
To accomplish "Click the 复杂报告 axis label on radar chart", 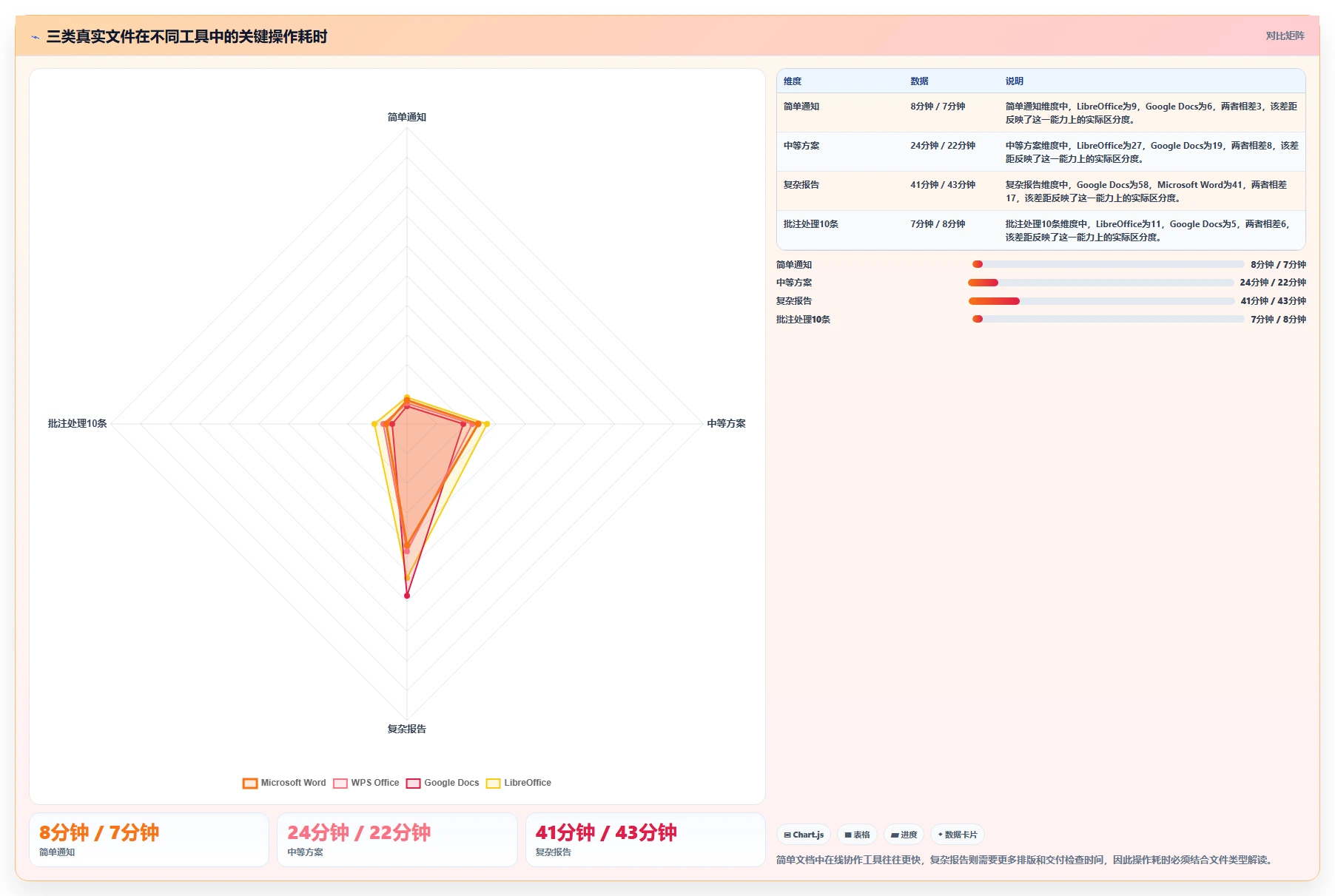I will tap(407, 729).
